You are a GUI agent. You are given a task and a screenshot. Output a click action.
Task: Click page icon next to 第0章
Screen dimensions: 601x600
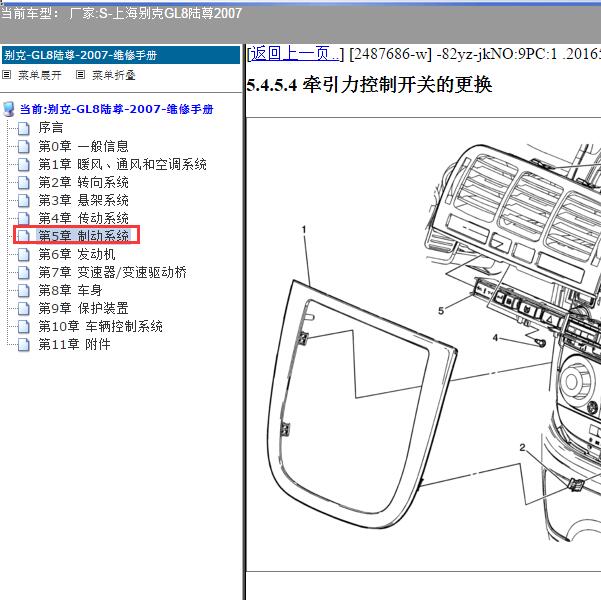tap(24, 146)
